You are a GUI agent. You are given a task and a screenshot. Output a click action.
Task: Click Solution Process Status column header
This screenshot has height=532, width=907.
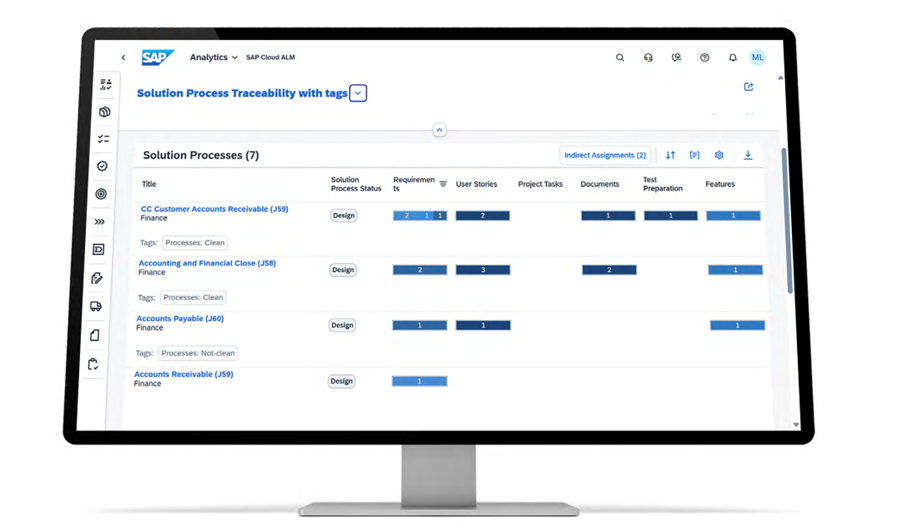click(356, 184)
